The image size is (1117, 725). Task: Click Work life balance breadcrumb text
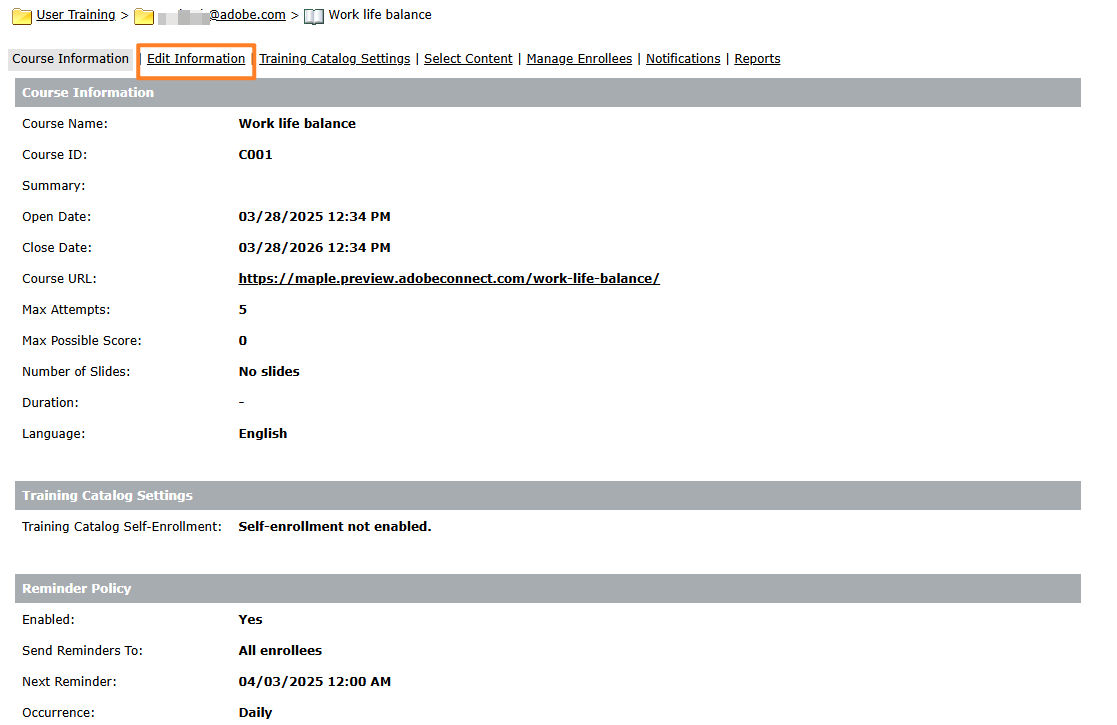[380, 15]
